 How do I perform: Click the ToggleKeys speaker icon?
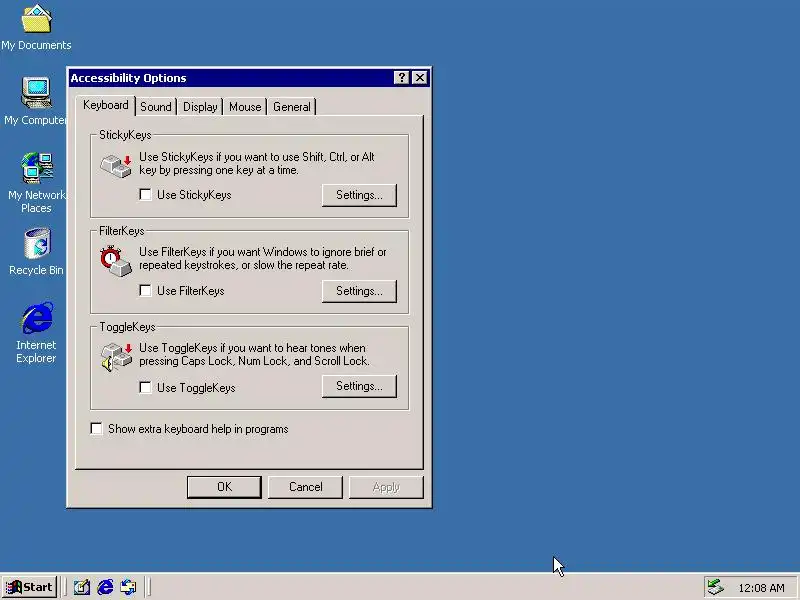(x=116, y=357)
